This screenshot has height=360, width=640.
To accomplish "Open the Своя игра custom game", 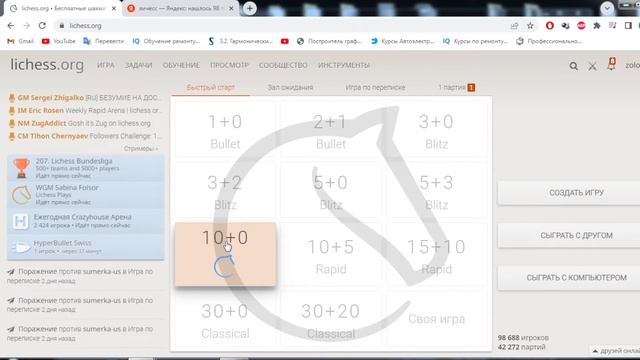I will (x=436, y=319).
